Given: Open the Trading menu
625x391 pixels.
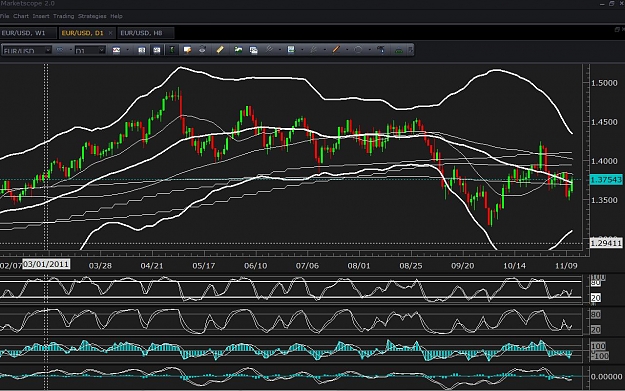Looking at the screenshot, I should coord(63,16).
